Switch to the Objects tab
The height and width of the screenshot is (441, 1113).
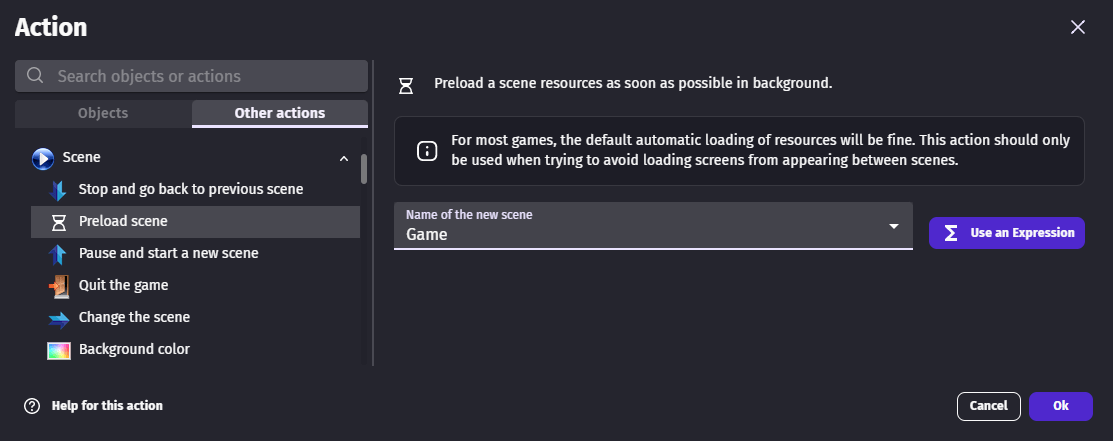103,113
